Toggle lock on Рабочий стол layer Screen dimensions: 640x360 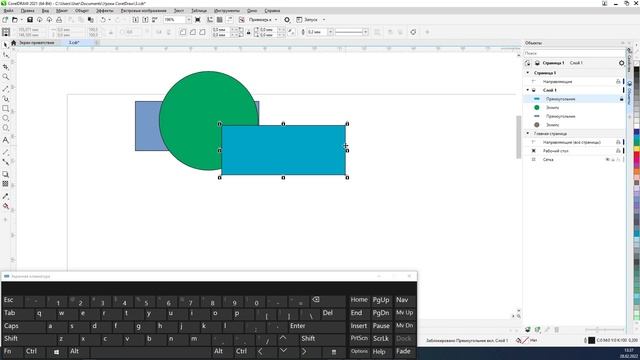click(618, 151)
